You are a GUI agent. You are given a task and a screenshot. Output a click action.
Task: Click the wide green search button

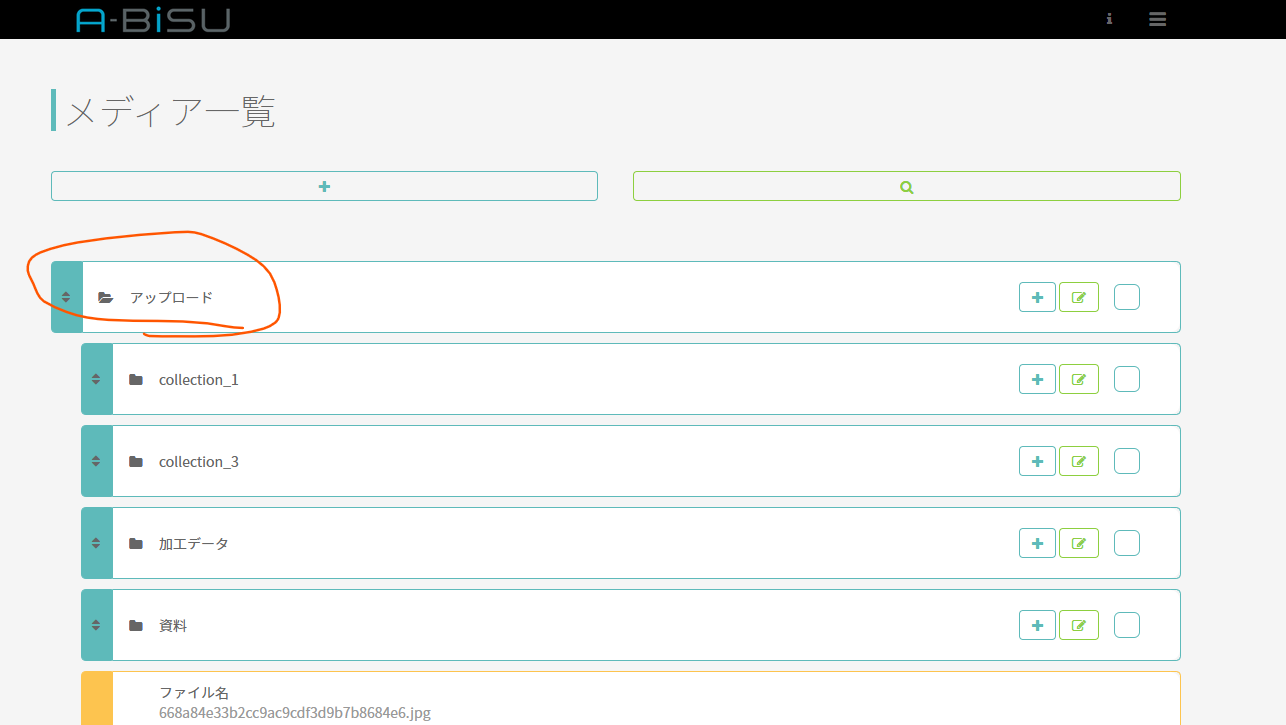906,186
